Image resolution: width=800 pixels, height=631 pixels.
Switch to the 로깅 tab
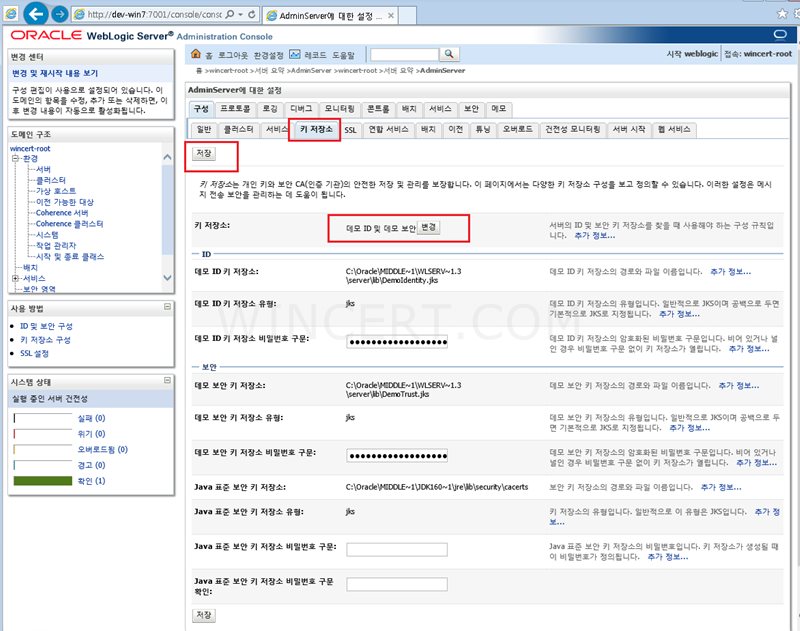click(x=270, y=109)
